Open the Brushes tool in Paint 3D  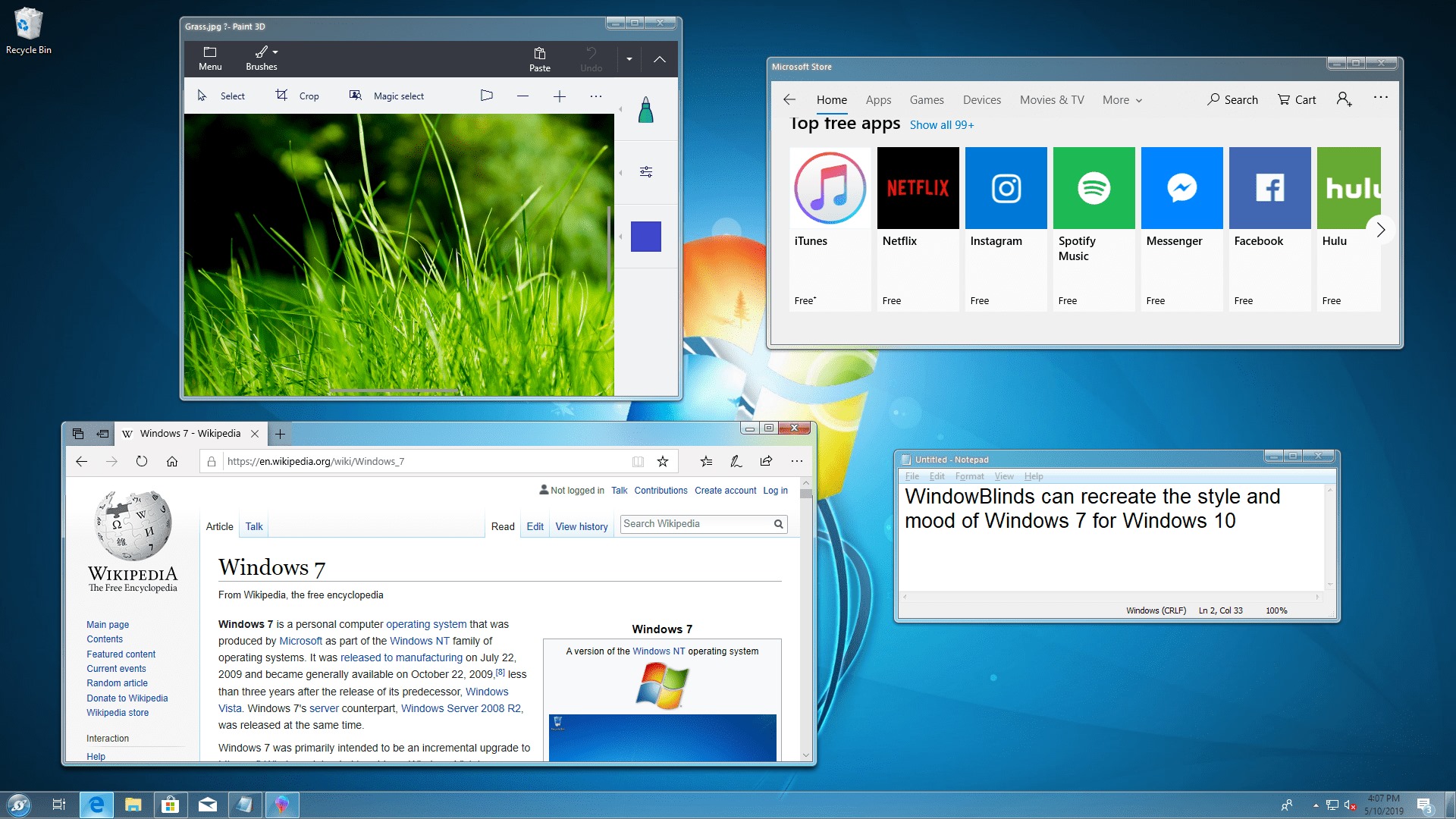point(262,58)
